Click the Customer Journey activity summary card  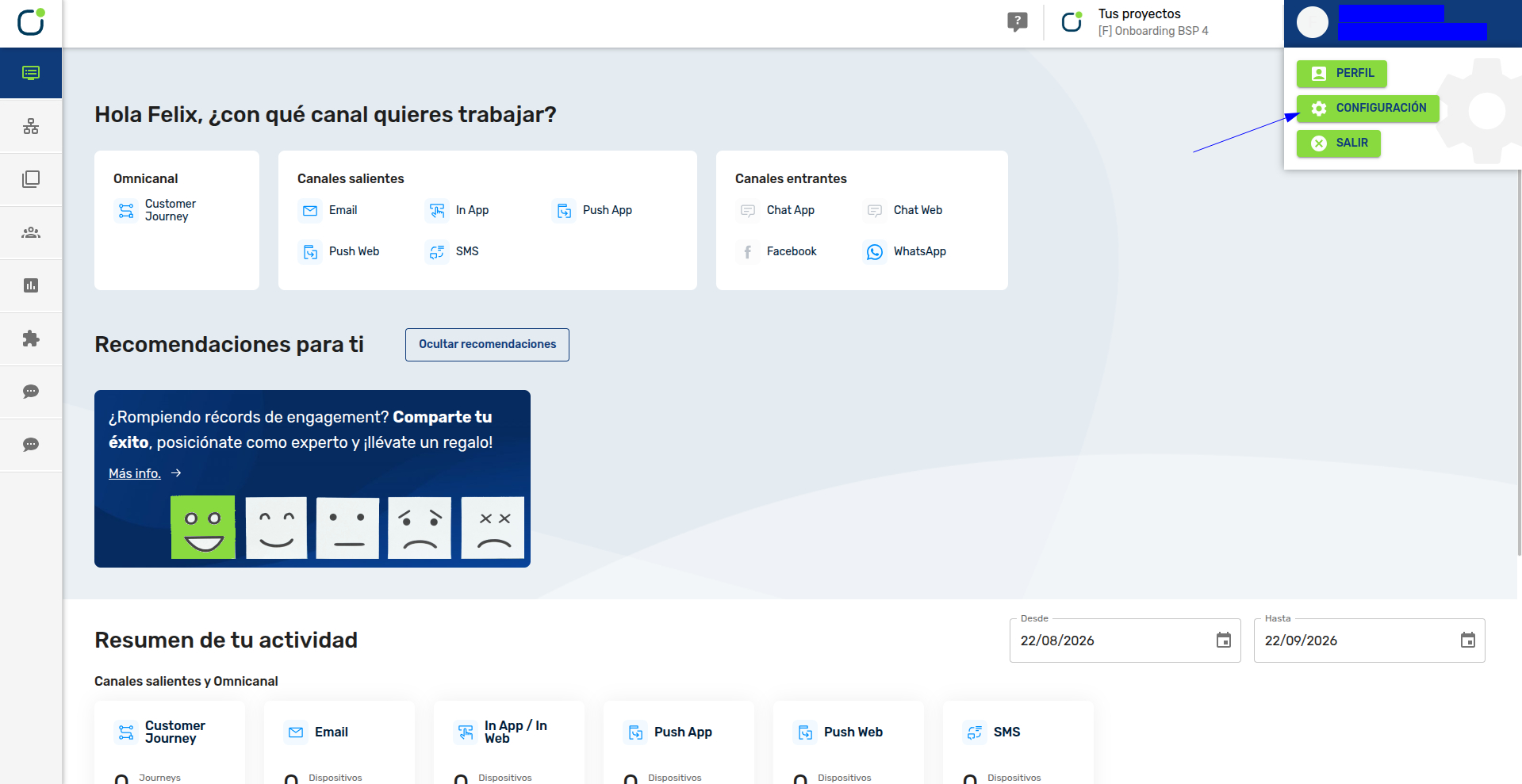170,743
